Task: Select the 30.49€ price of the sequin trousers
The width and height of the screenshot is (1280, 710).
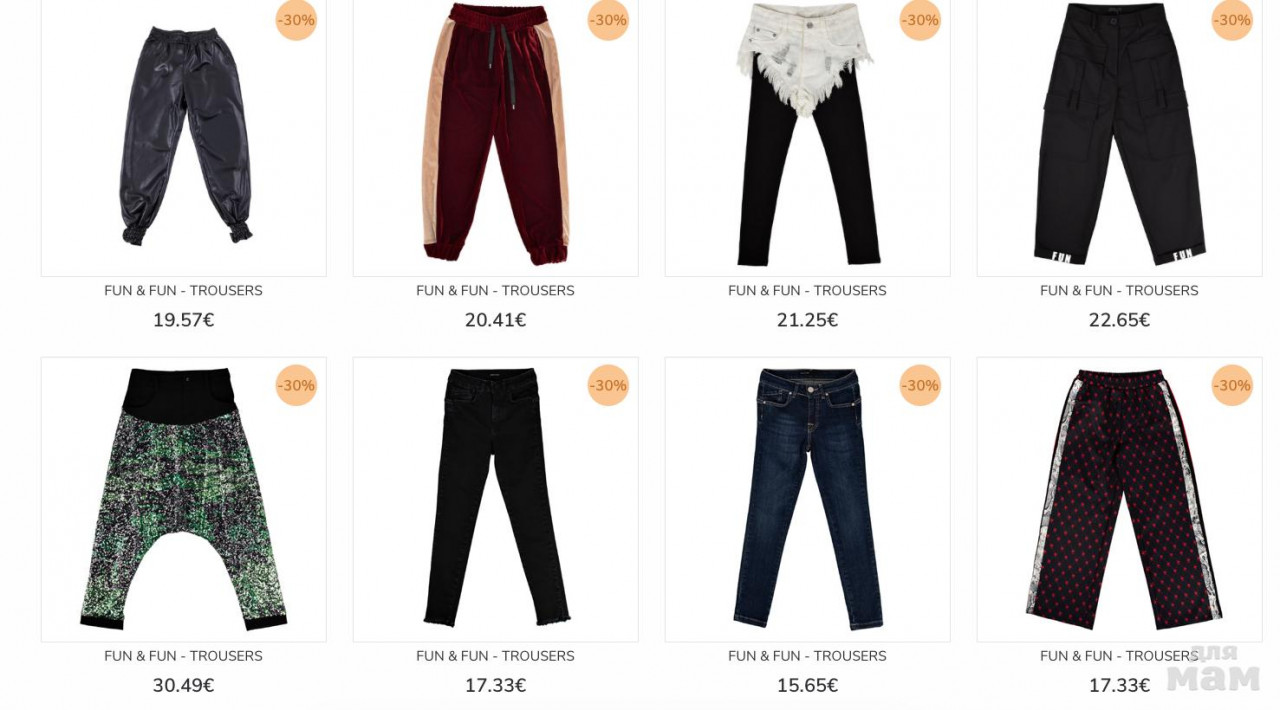Action: [183, 686]
